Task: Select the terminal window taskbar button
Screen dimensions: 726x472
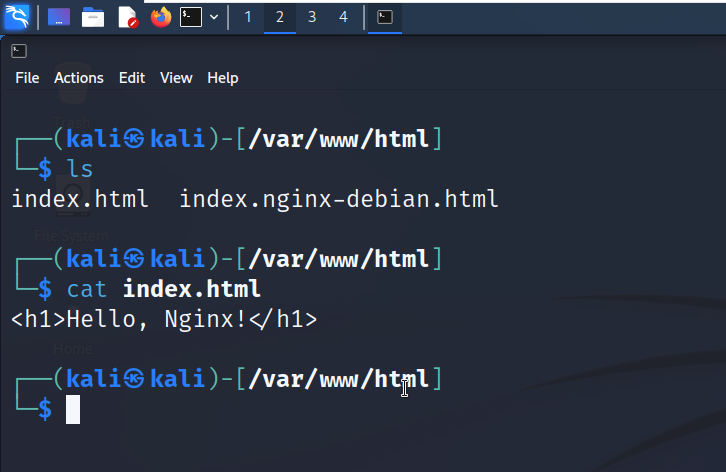Action: (x=385, y=17)
